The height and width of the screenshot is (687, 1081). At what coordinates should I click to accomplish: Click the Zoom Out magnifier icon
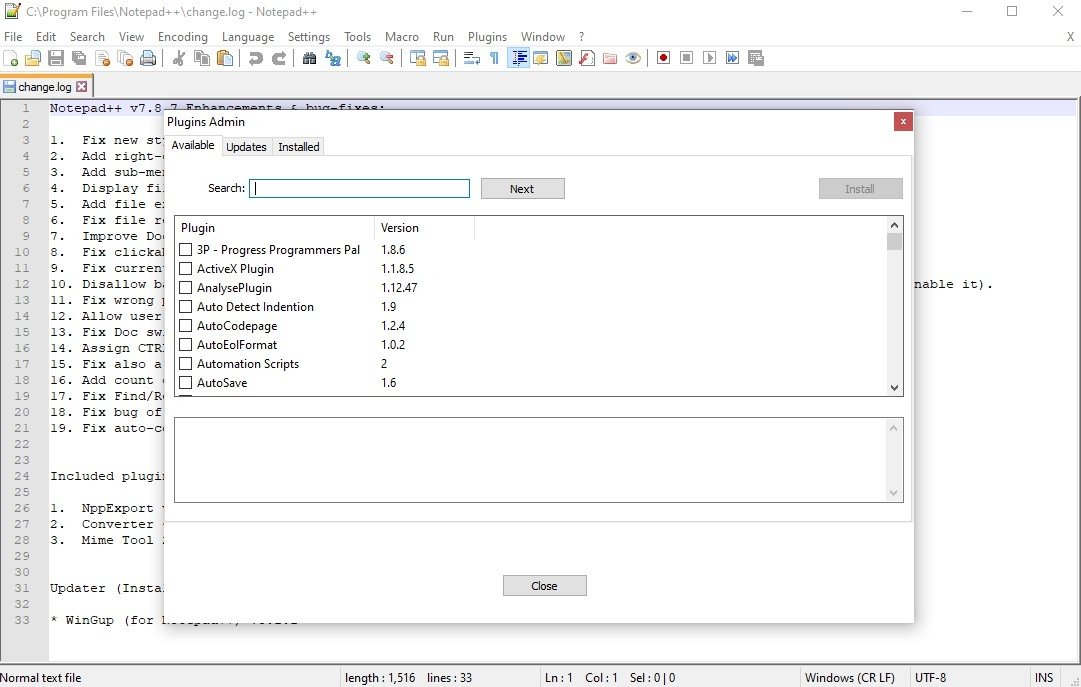click(387, 59)
